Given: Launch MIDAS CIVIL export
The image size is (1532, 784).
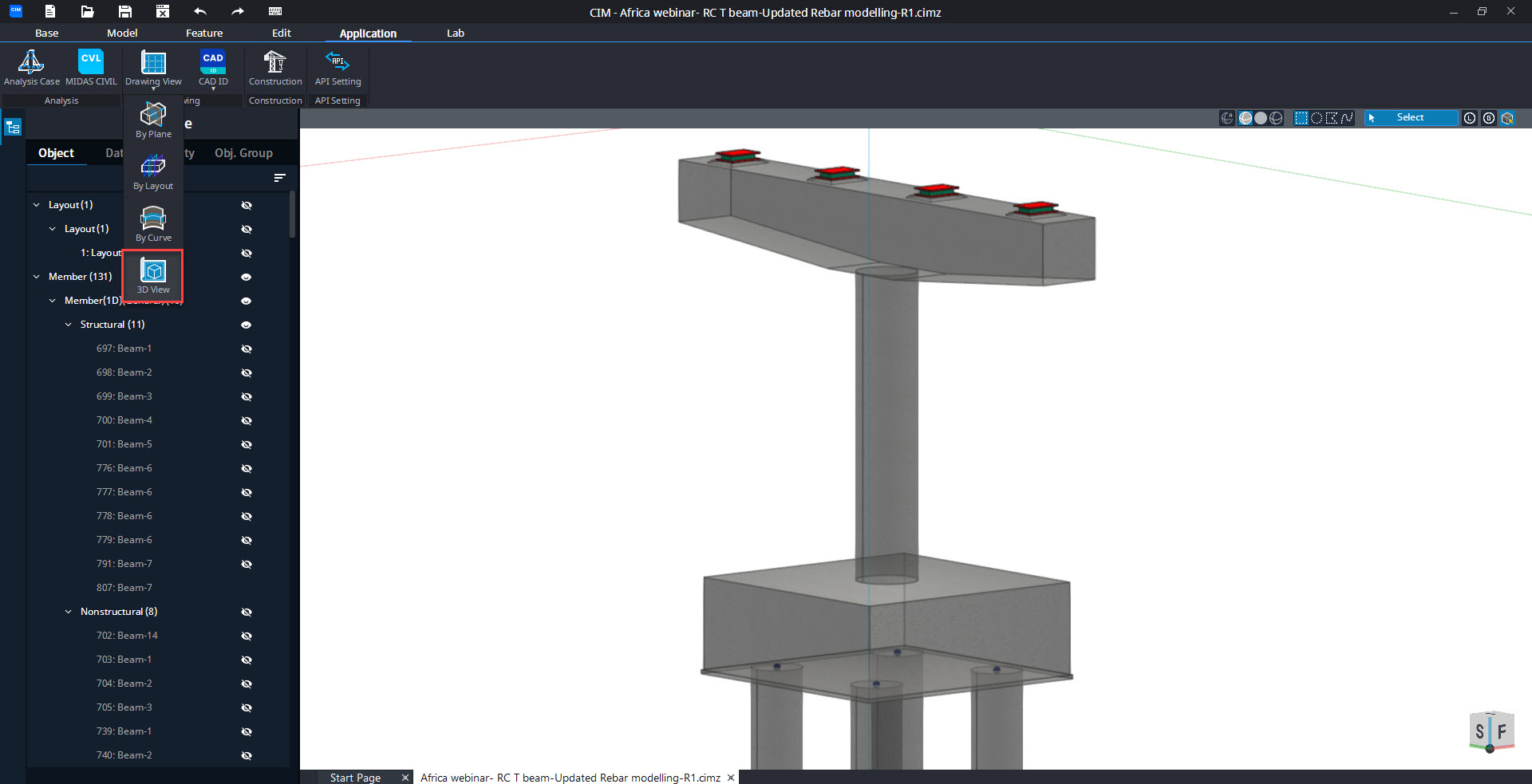Looking at the screenshot, I should 91,69.
